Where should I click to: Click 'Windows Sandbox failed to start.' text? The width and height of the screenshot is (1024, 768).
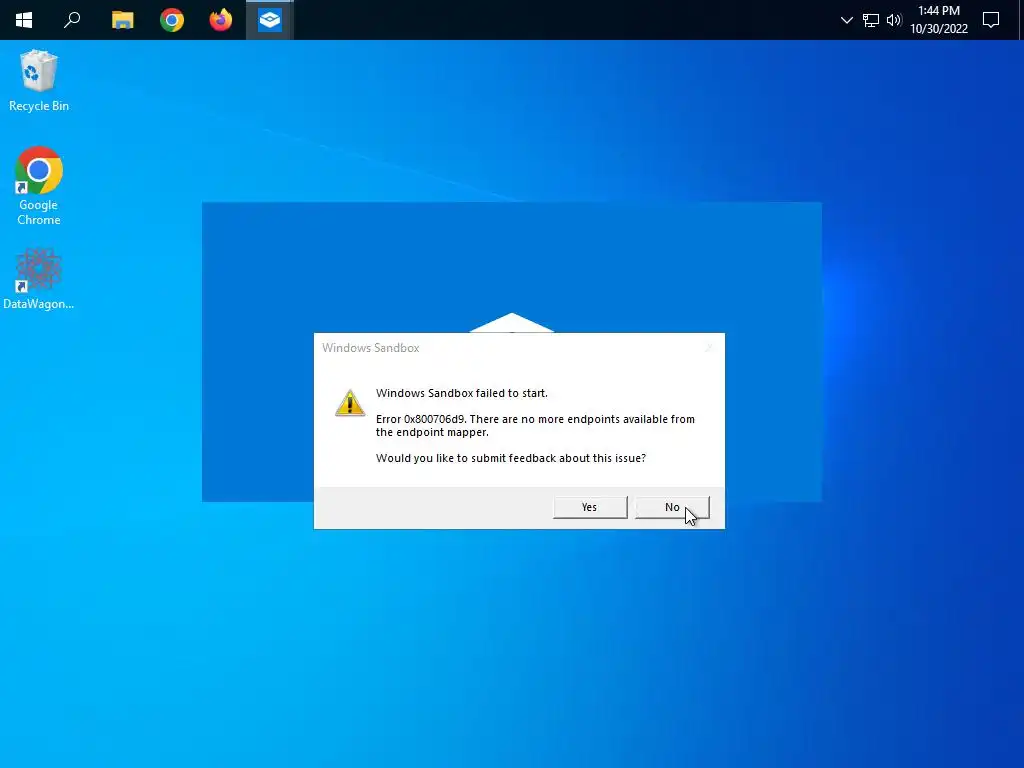point(462,393)
